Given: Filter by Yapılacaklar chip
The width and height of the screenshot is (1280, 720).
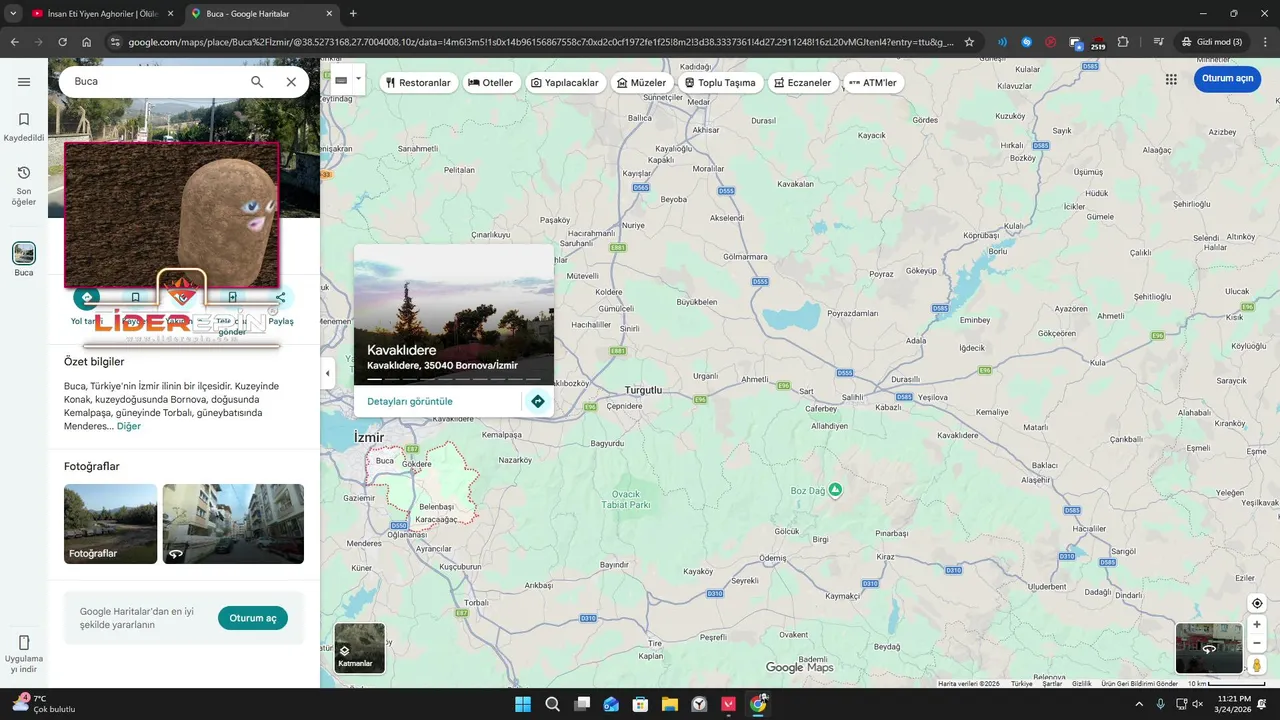Looking at the screenshot, I should coord(565,82).
